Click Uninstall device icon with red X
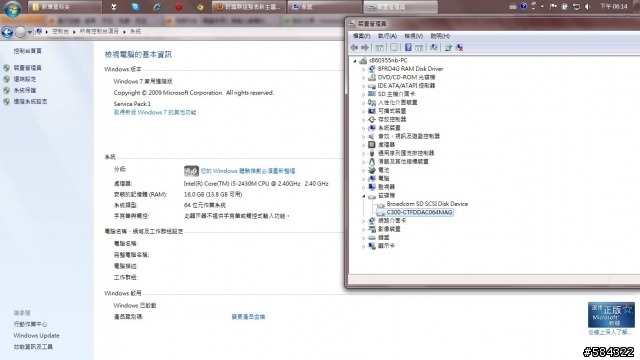 [x=460, y=48]
